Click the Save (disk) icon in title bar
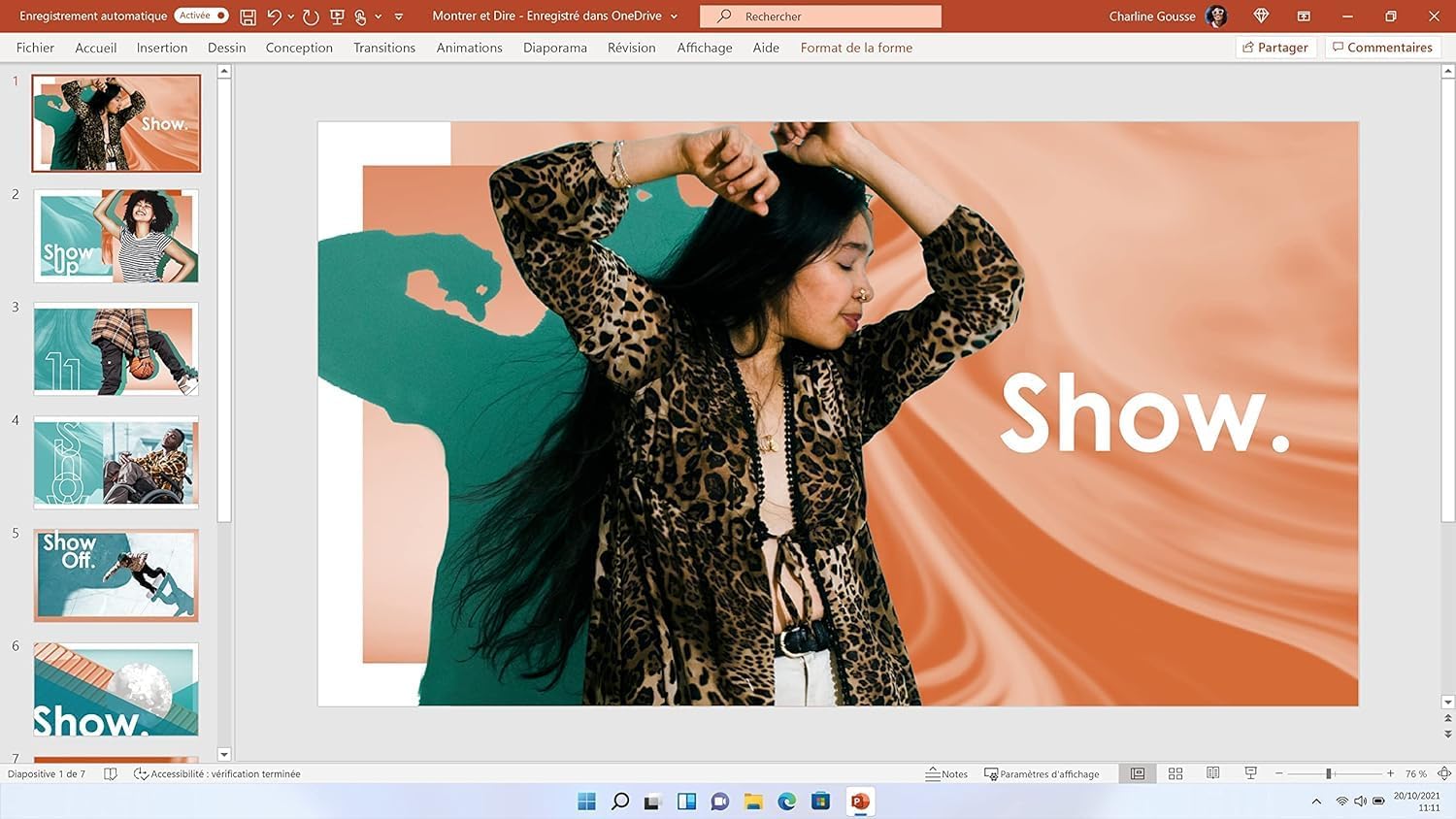Image resolution: width=1456 pixels, height=819 pixels. 248,16
